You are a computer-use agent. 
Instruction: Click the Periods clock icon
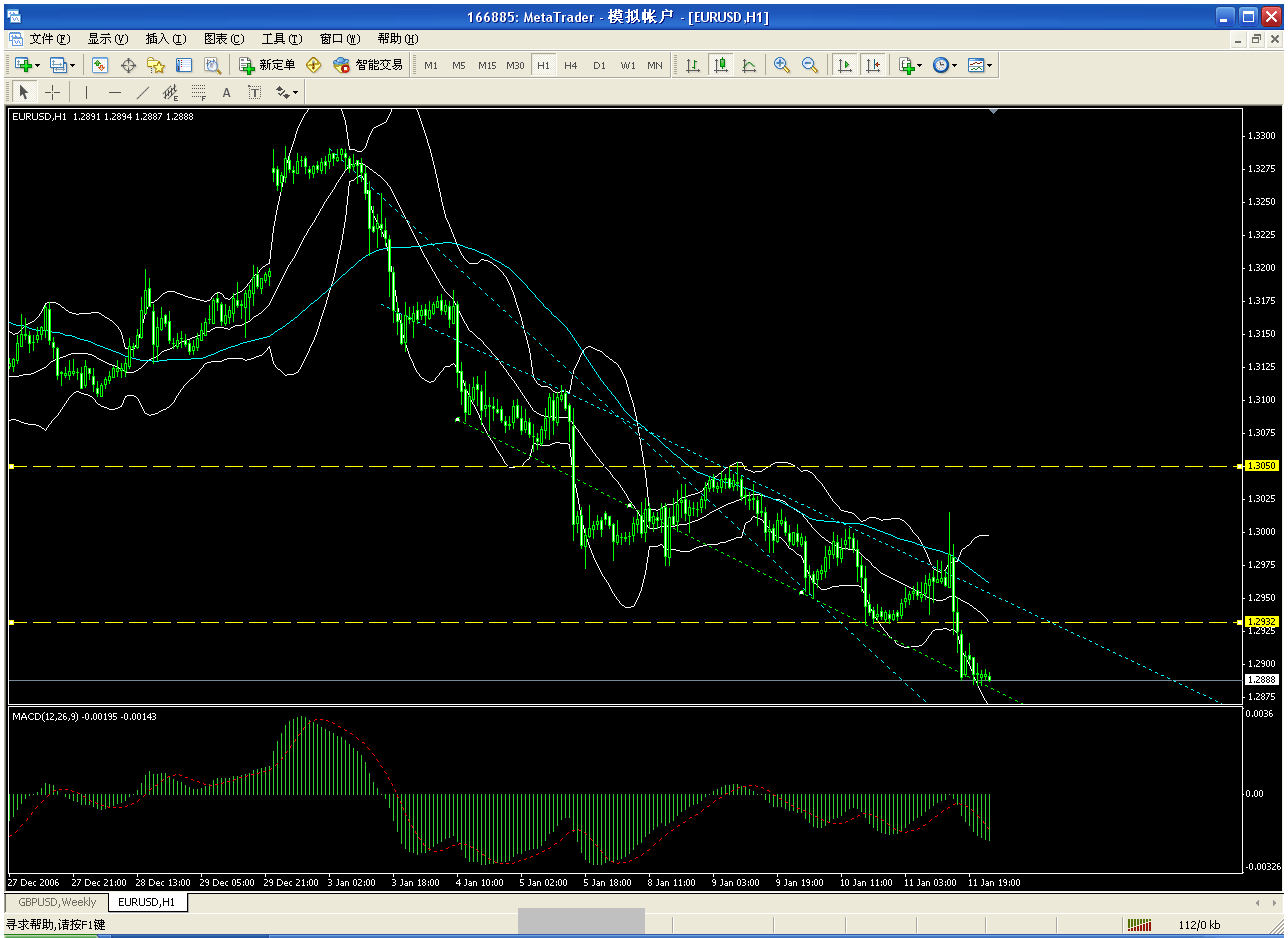[x=940, y=65]
